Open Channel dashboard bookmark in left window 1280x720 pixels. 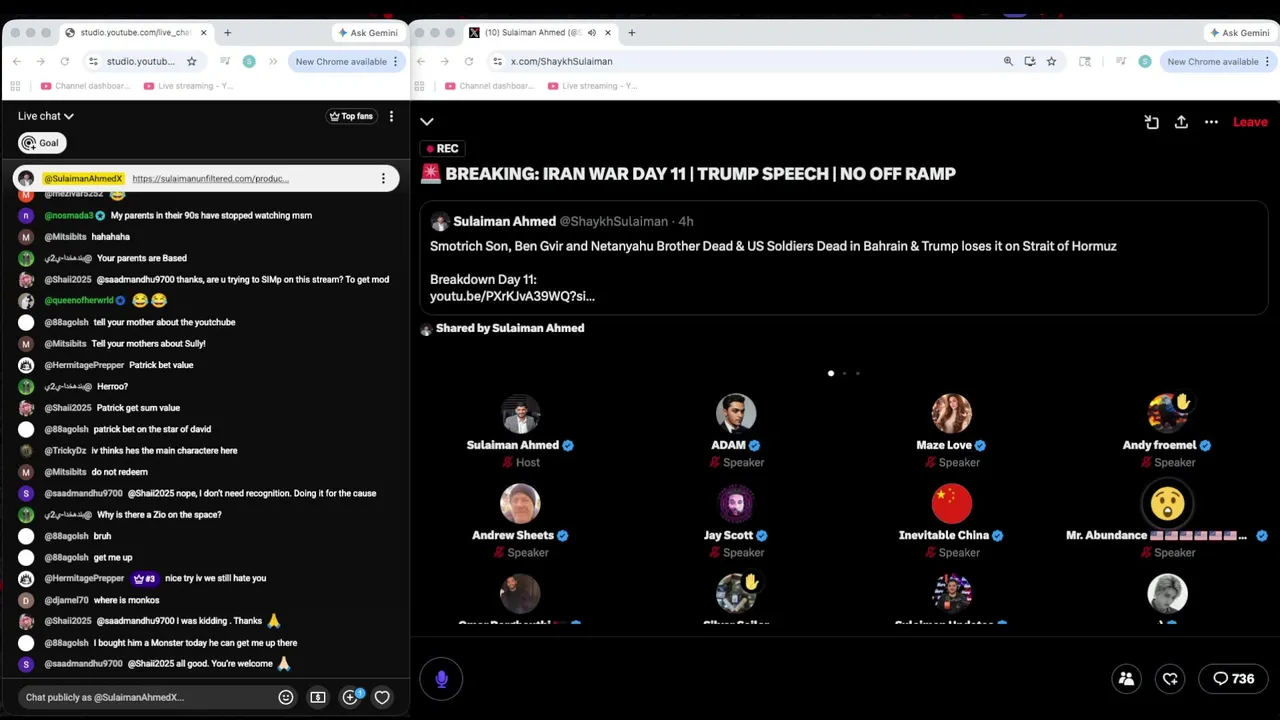pyautogui.click(x=86, y=86)
